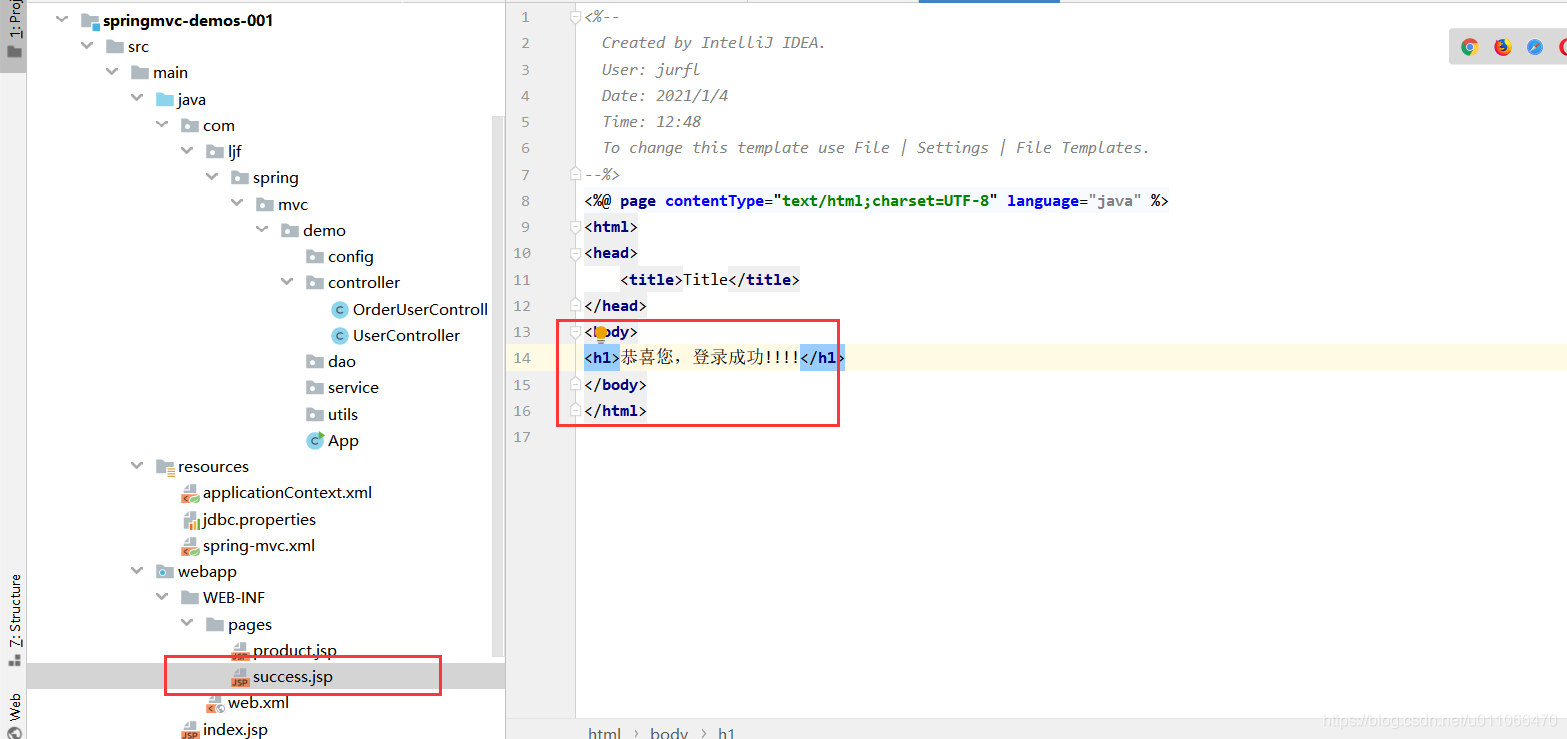The image size is (1567, 739).
Task: Collapse the springmvc-demos-001 project root
Action: pos(61,19)
